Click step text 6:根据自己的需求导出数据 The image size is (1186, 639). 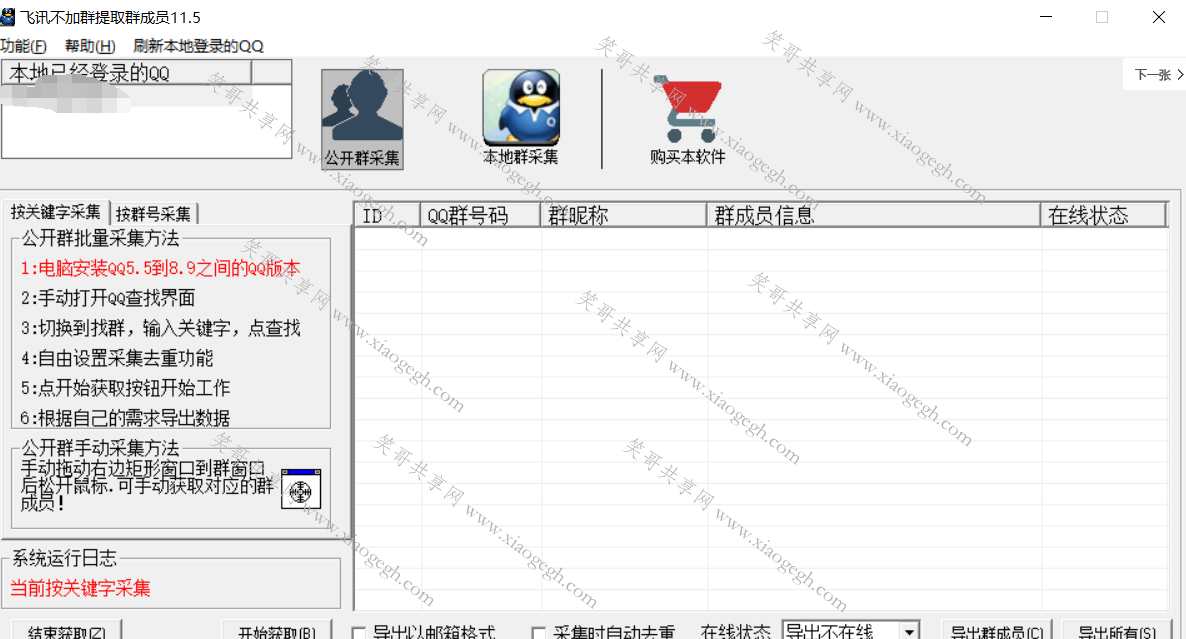[125, 417]
